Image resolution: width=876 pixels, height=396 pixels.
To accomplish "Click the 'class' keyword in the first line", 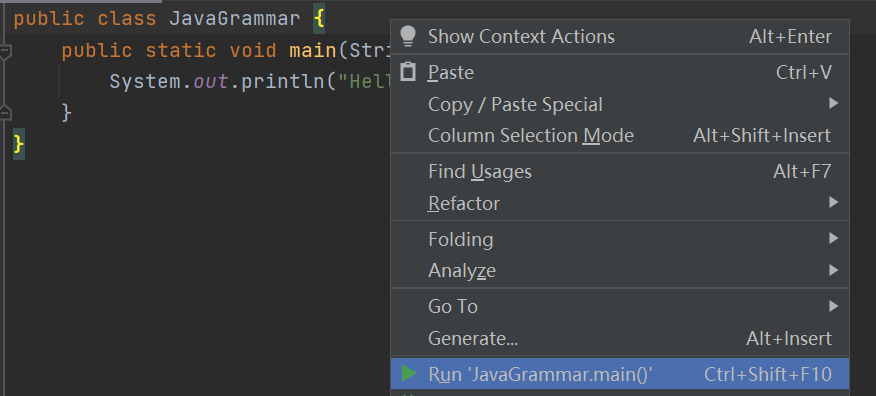I will pyautogui.click(x=127, y=19).
